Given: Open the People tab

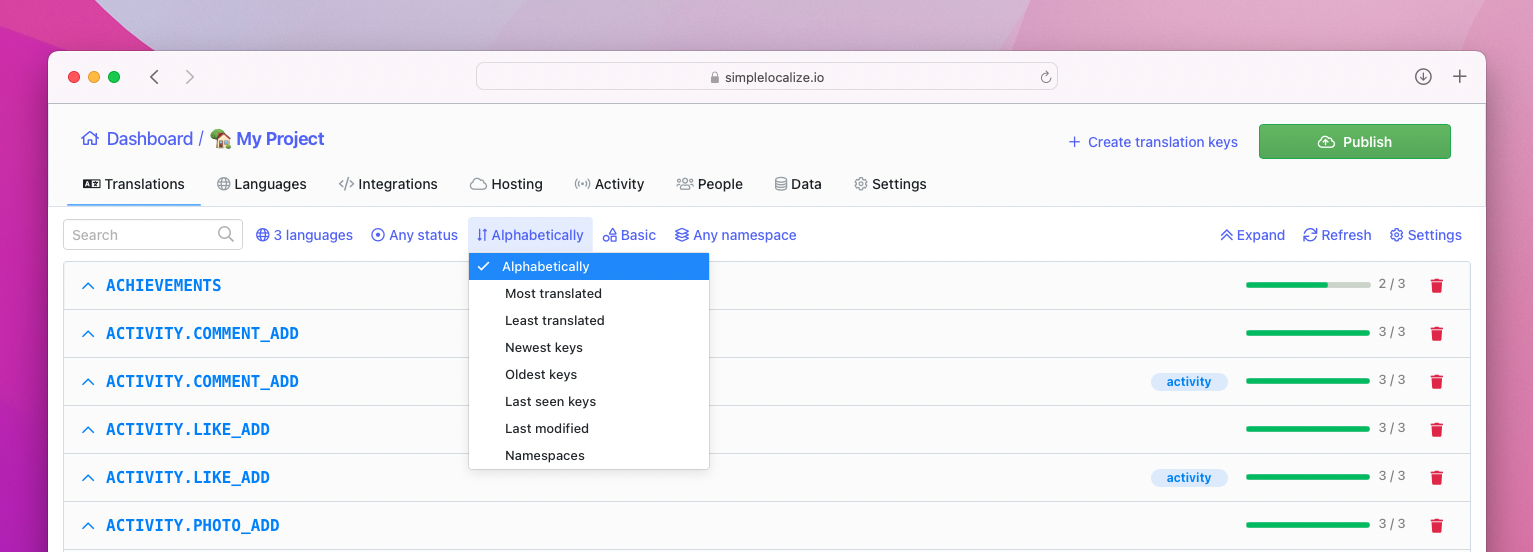Looking at the screenshot, I should 709,184.
